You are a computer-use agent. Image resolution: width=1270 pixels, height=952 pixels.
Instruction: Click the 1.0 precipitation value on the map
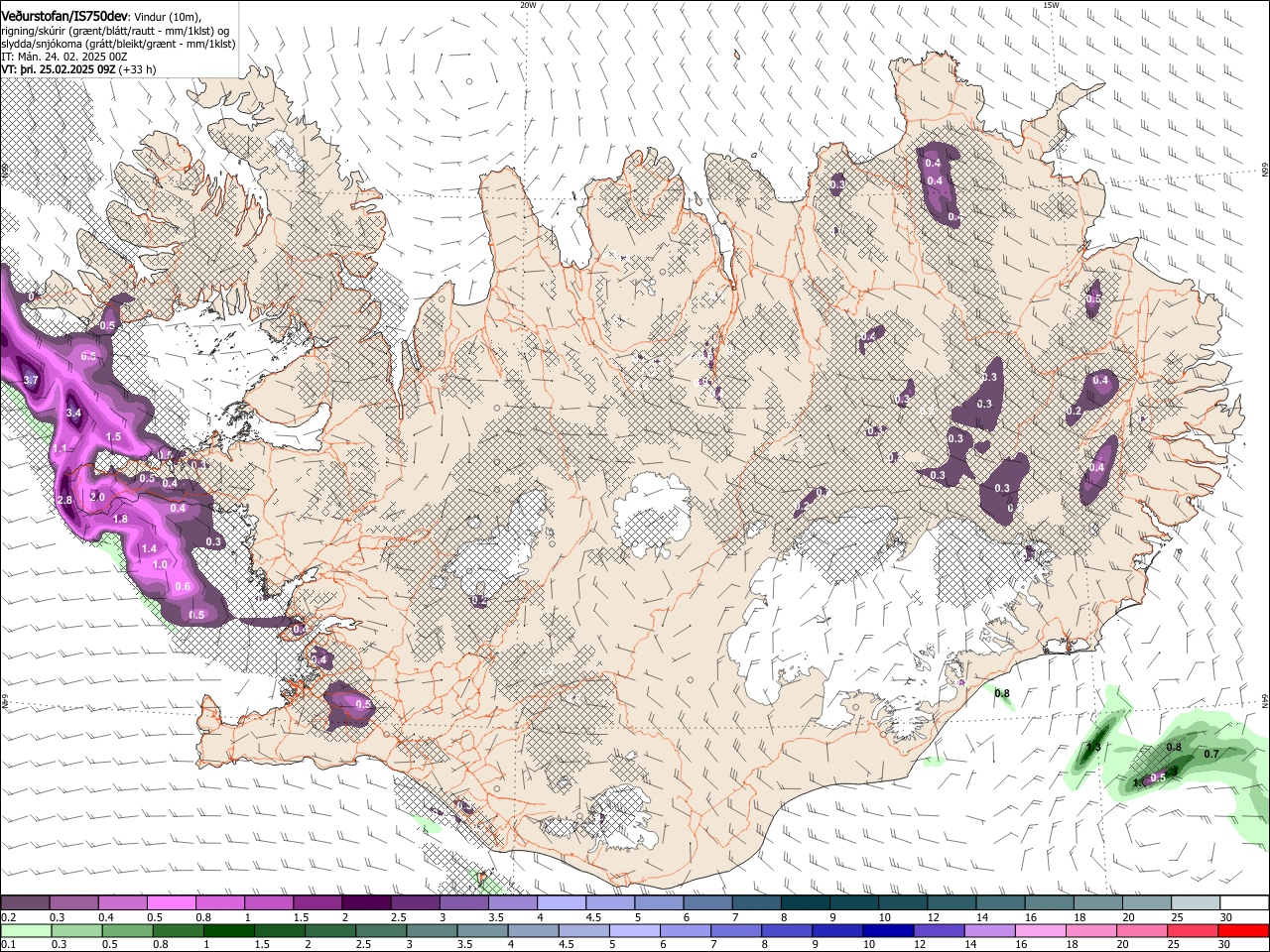pos(160,564)
